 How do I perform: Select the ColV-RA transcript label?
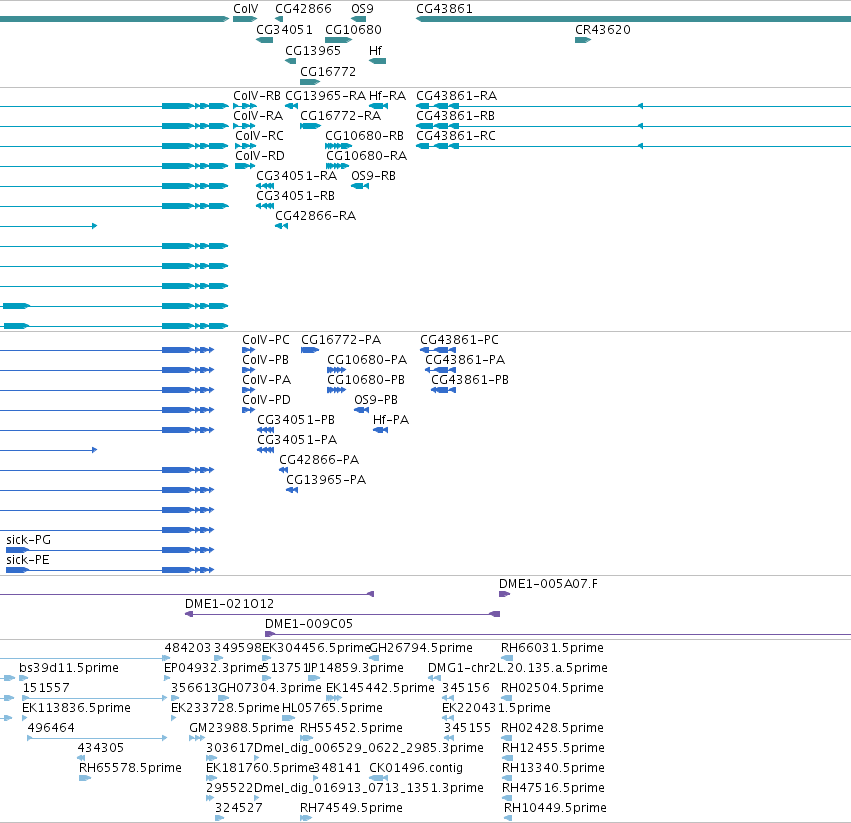[x=258, y=116]
